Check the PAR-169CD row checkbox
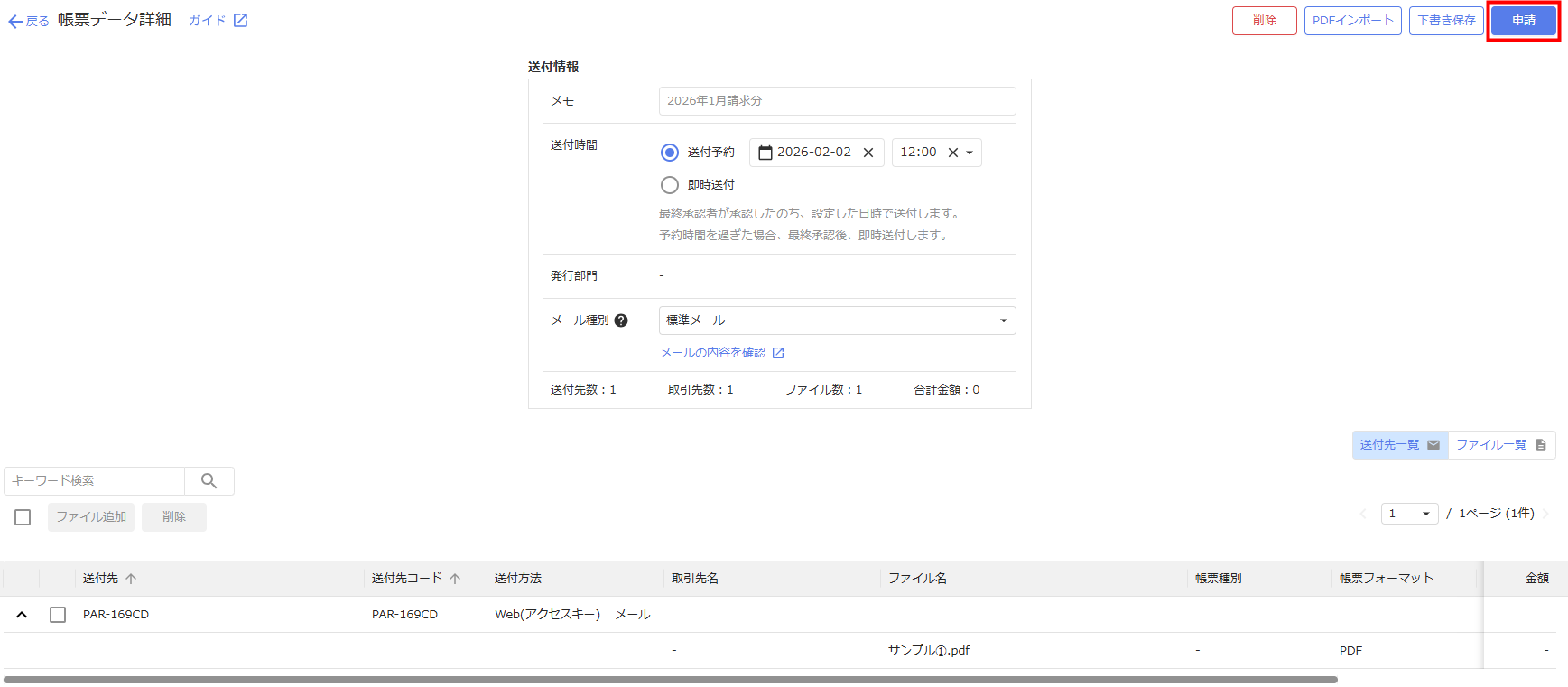This screenshot has width=1568, height=687. click(58, 615)
